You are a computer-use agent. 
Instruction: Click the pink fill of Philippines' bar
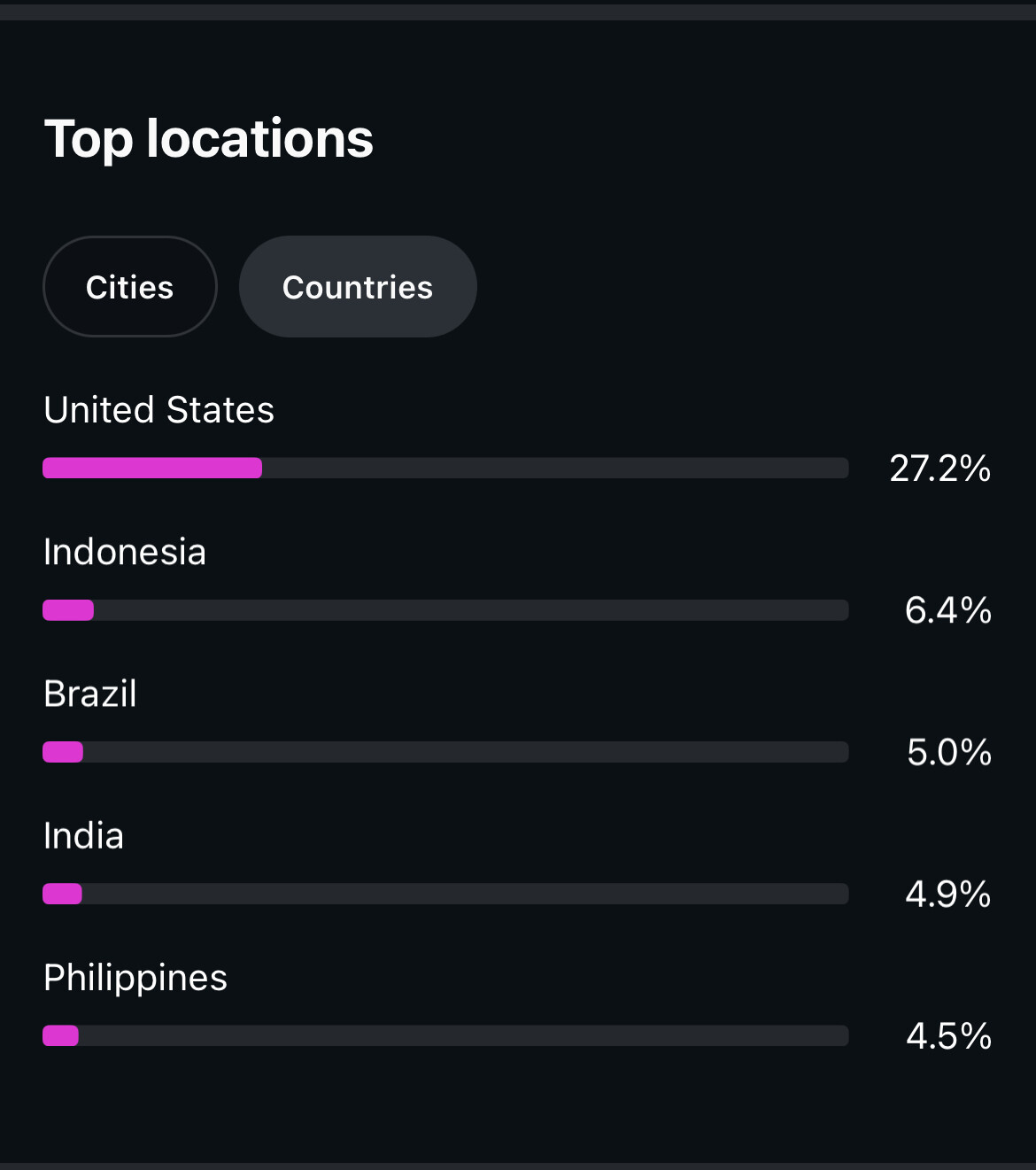pyautogui.click(x=61, y=1035)
